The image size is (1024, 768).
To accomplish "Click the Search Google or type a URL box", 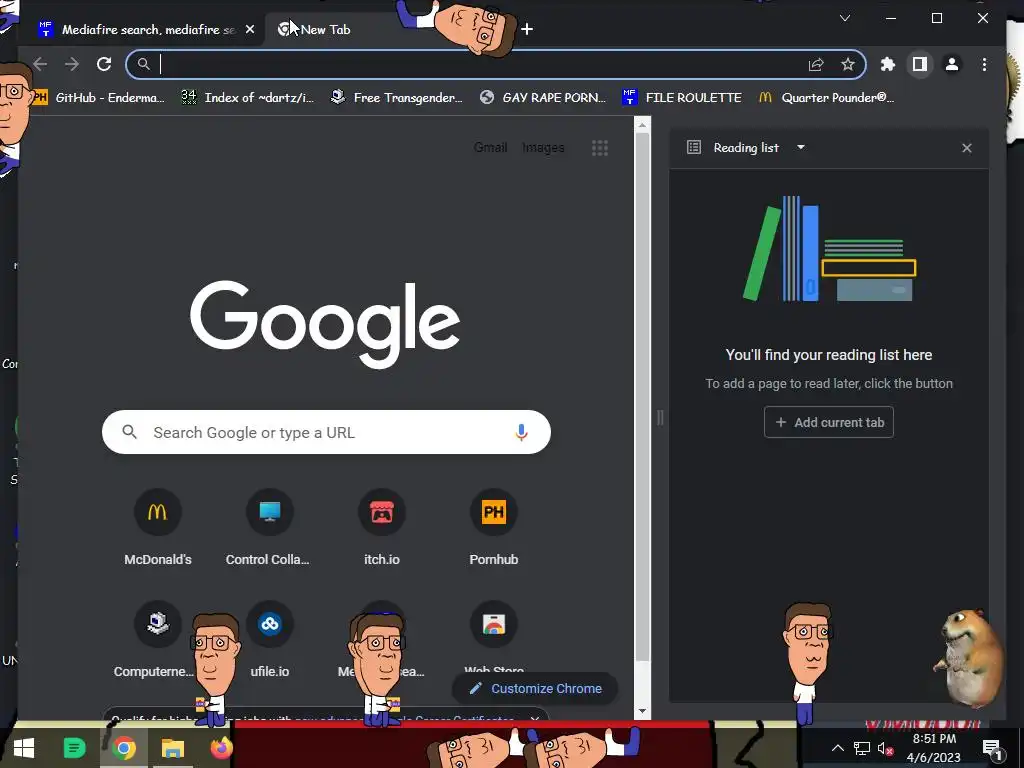I will (327, 432).
